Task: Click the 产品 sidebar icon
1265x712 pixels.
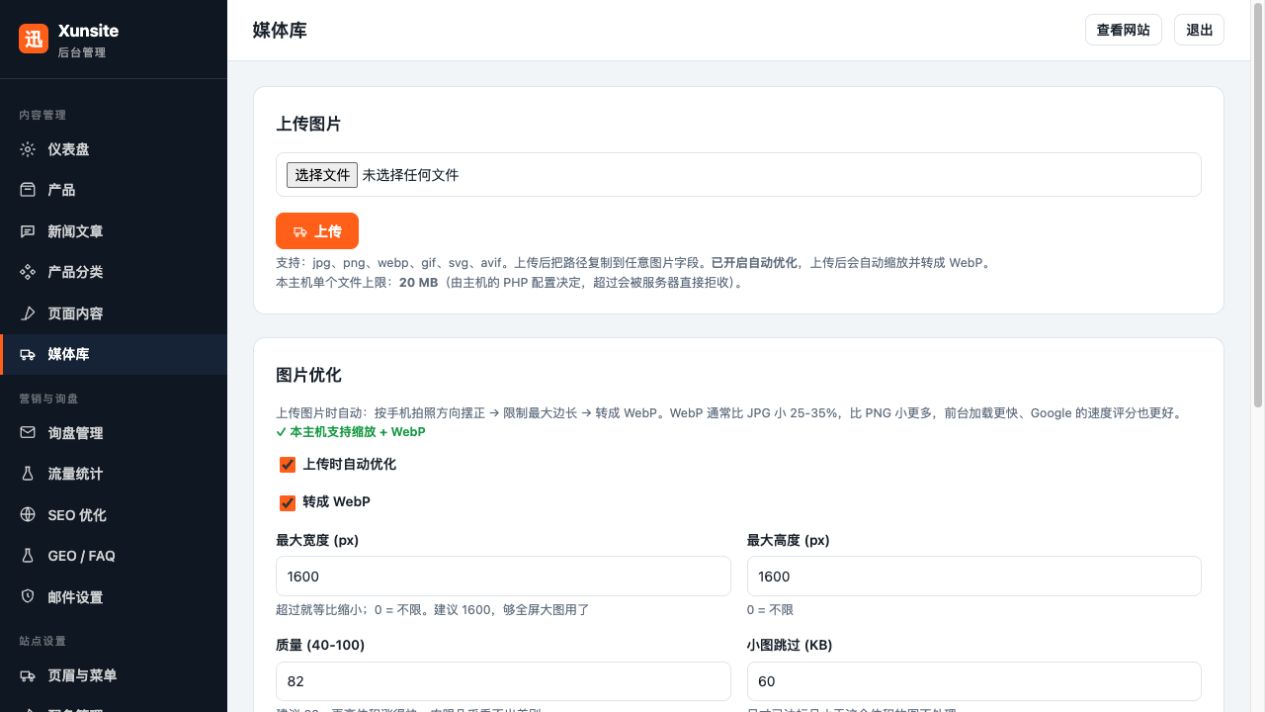Action: pos(28,190)
